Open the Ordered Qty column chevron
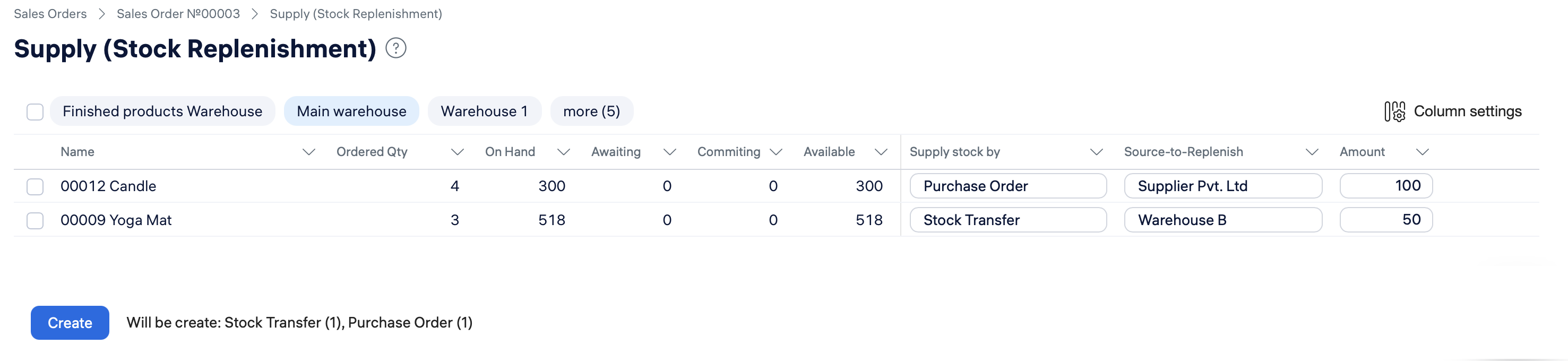Image resolution: width=1568 pixels, height=361 pixels. point(457,152)
